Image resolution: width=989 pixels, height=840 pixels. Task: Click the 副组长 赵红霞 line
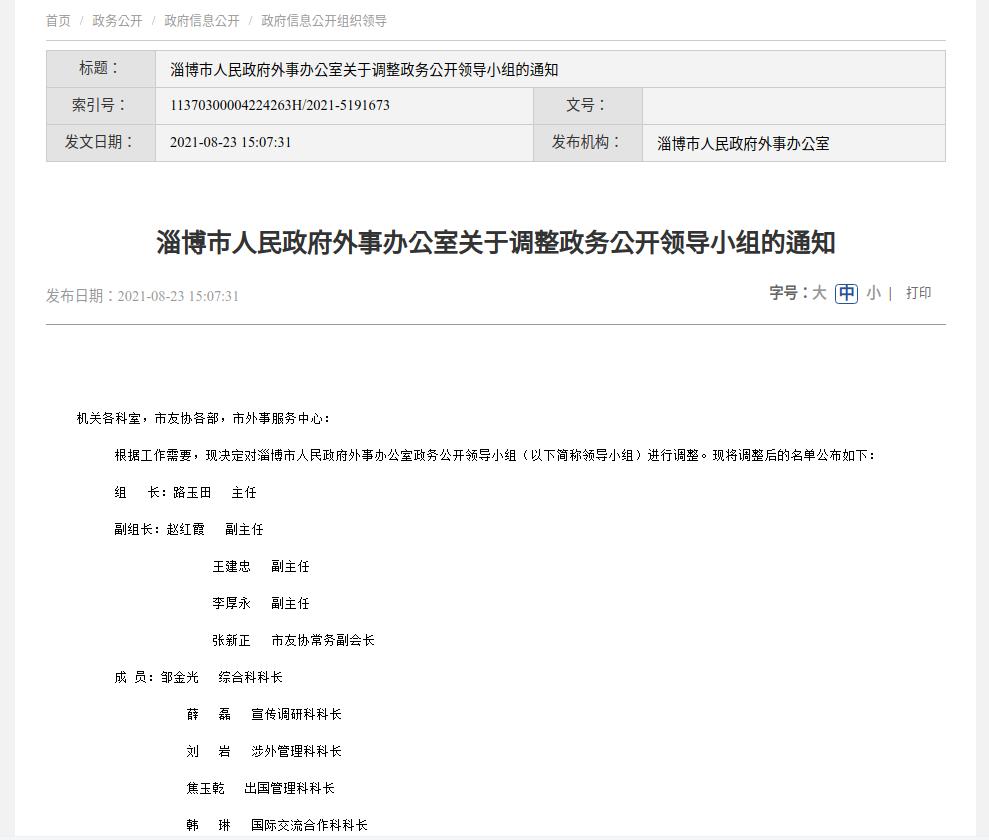click(x=189, y=530)
